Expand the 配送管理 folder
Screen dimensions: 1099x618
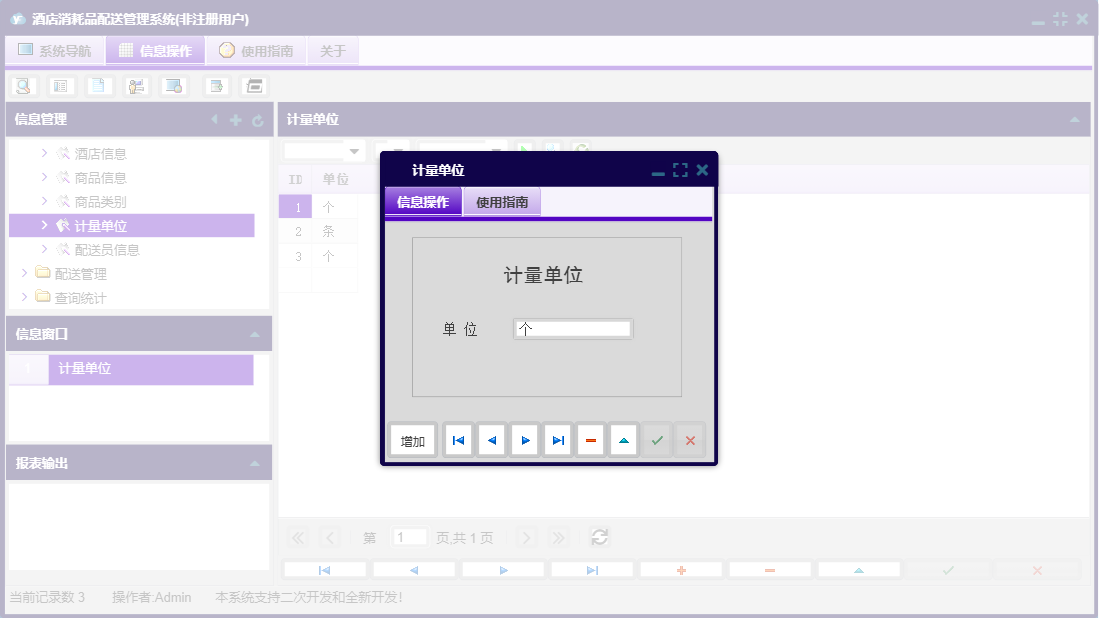pyautogui.click(x=24, y=272)
